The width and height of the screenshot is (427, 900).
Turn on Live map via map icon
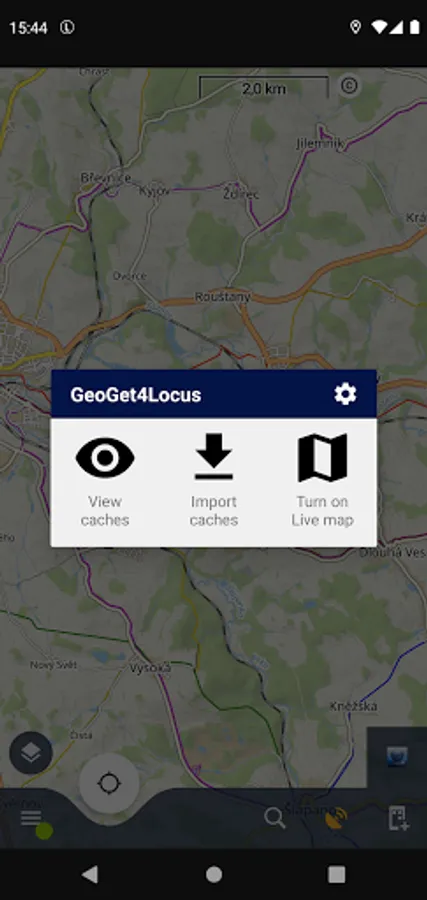click(323, 457)
